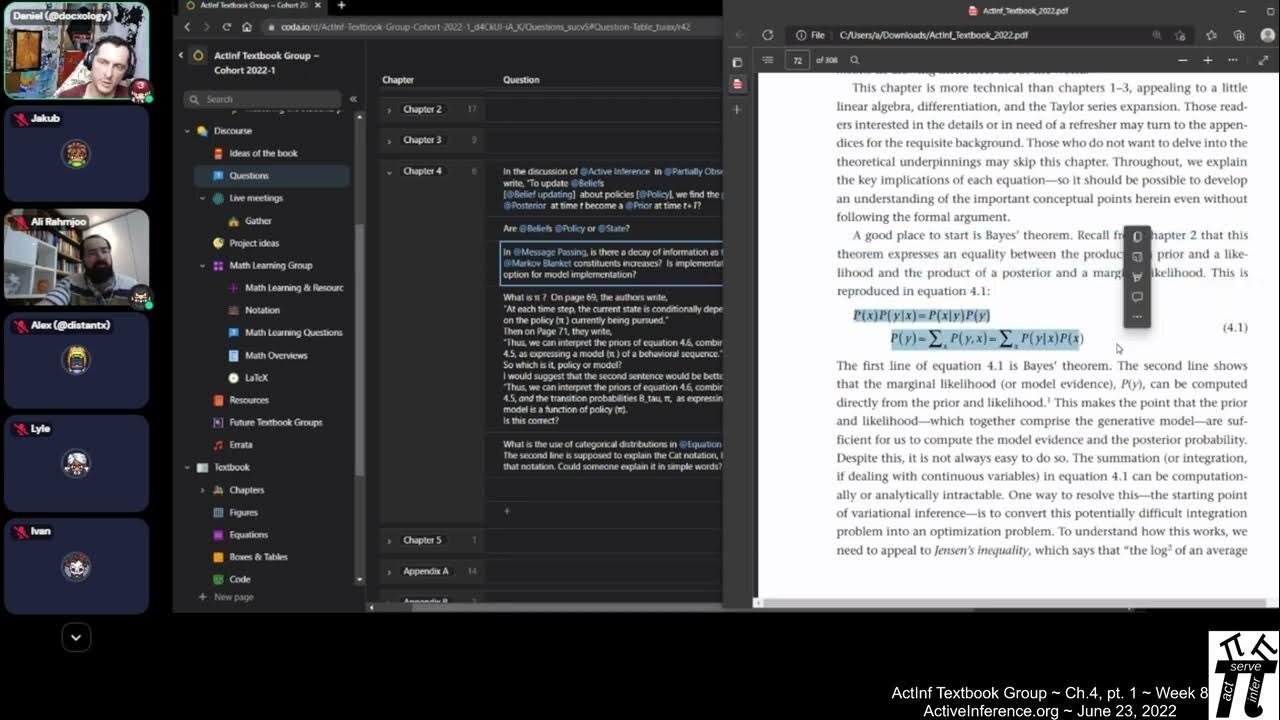Open the Boxes & Tables page
The height and width of the screenshot is (720, 1280).
pos(258,557)
